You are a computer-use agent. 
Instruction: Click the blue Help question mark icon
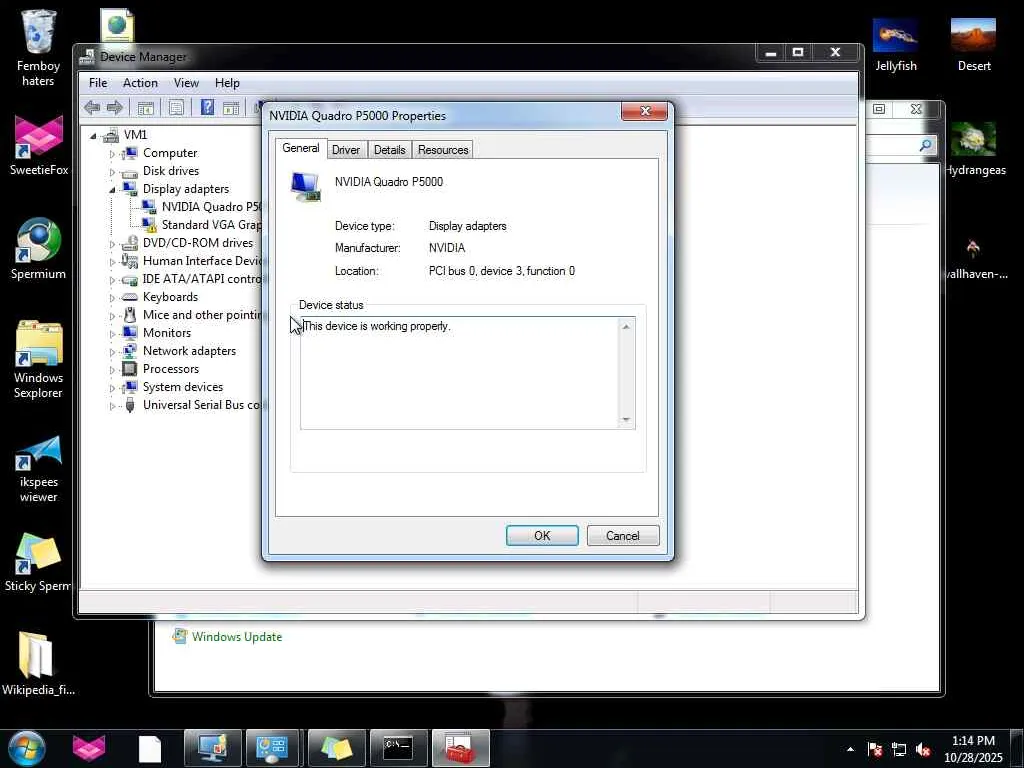tap(207, 107)
